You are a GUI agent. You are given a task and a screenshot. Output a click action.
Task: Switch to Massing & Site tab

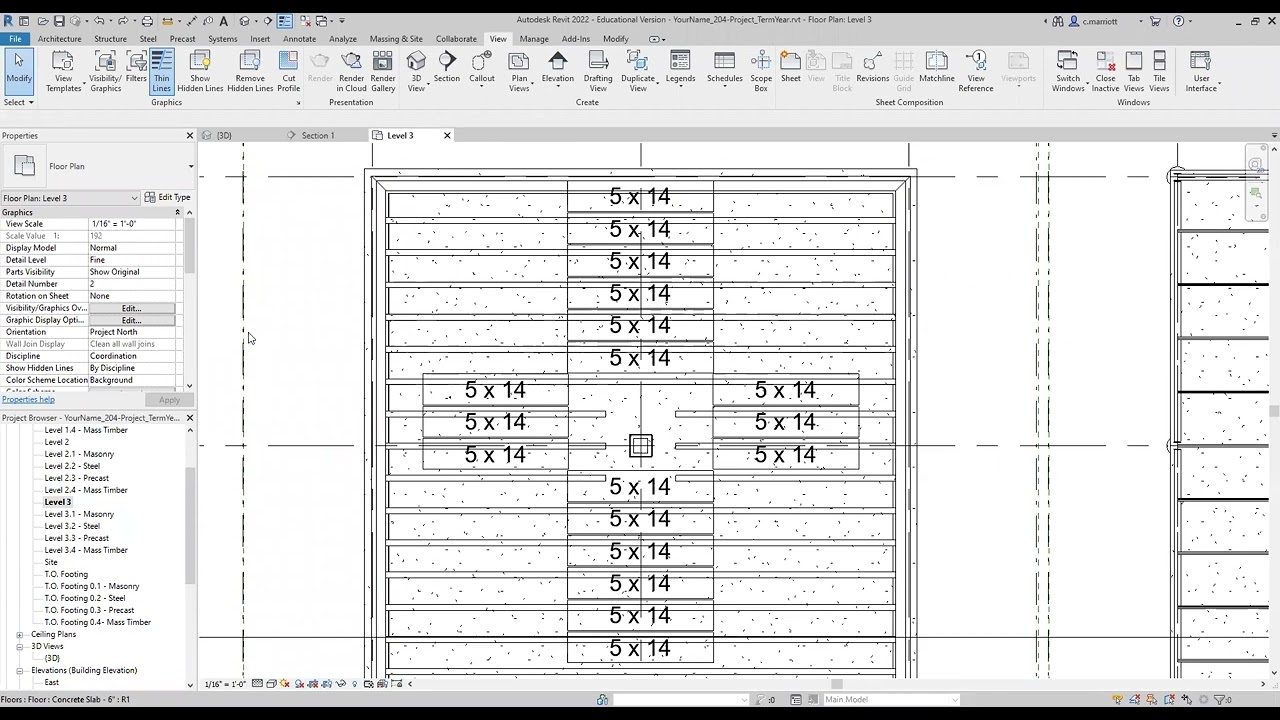396,39
